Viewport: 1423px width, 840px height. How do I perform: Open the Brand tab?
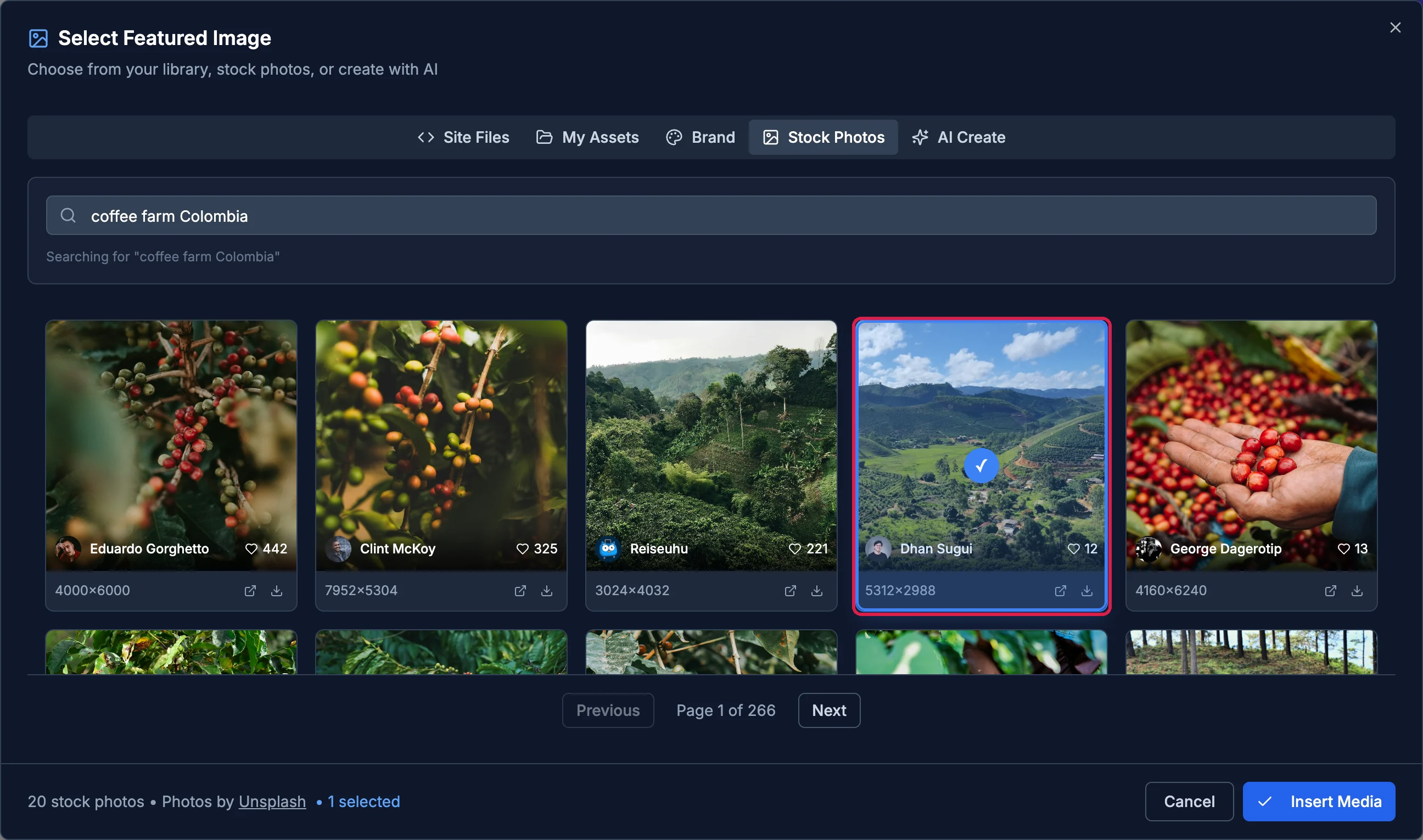[700, 137]
